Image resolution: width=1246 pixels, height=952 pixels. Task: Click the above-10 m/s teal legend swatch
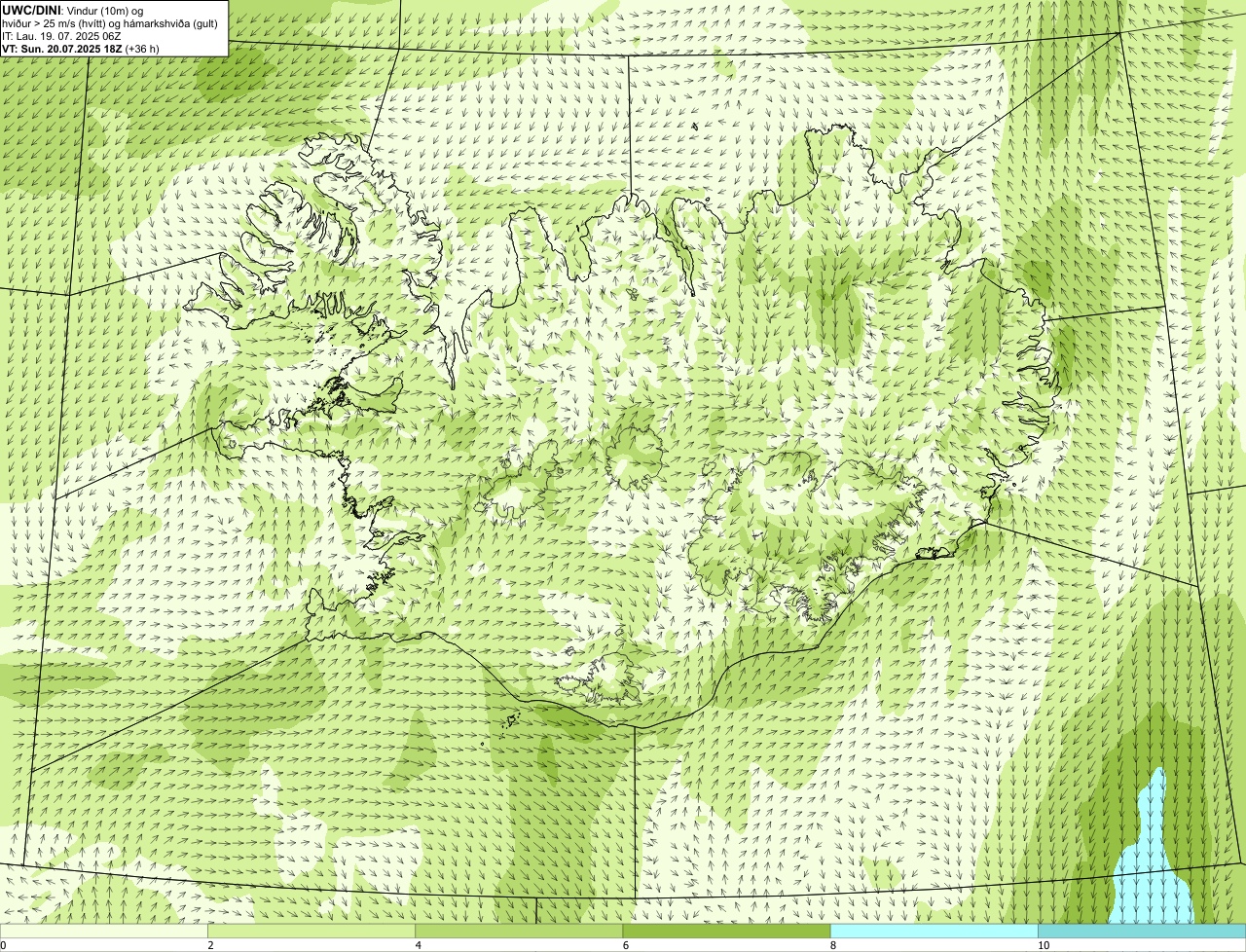pos(1142,932)
